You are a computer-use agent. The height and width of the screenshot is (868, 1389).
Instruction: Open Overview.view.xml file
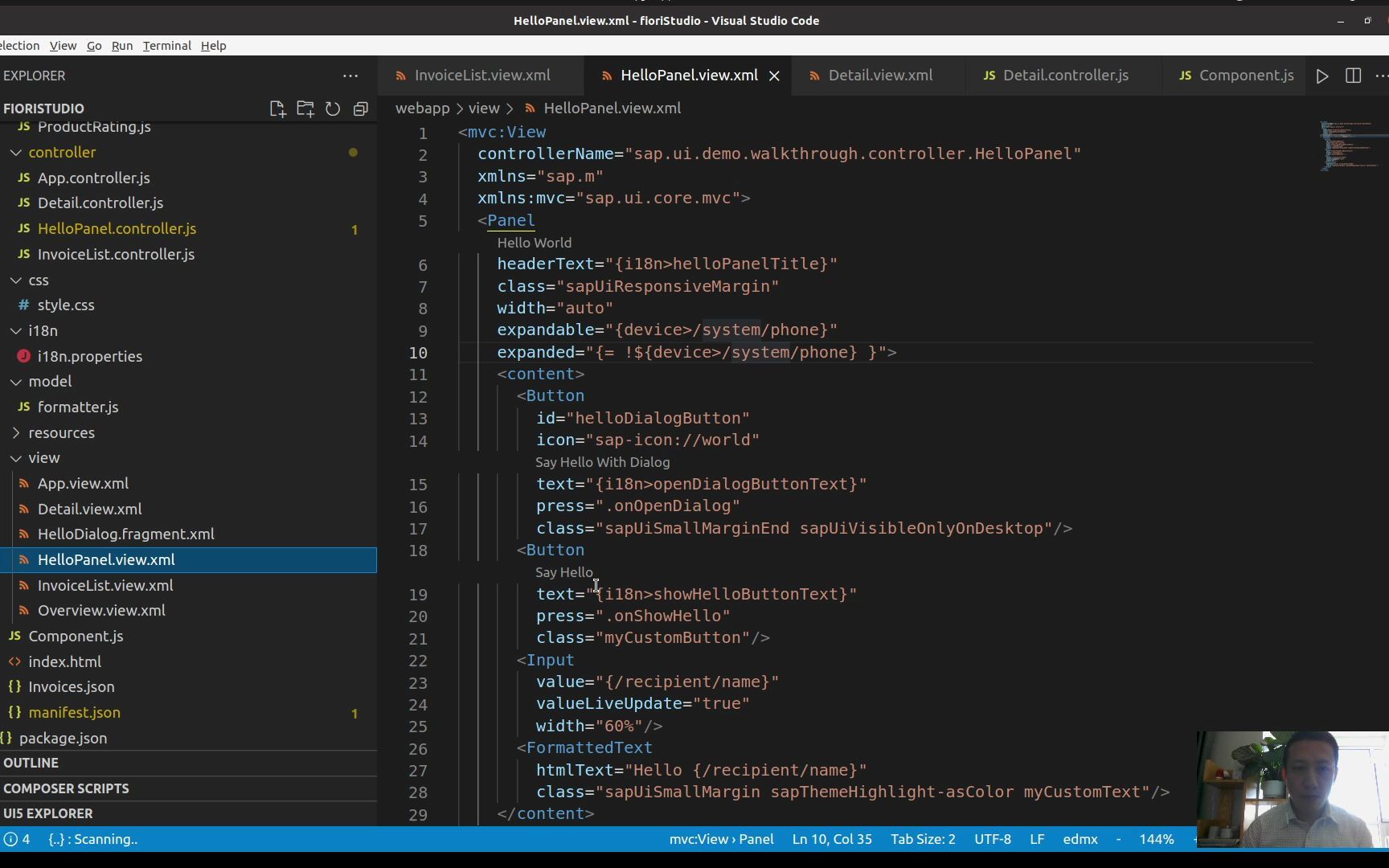pyautogui.click(x=101, y=611)
